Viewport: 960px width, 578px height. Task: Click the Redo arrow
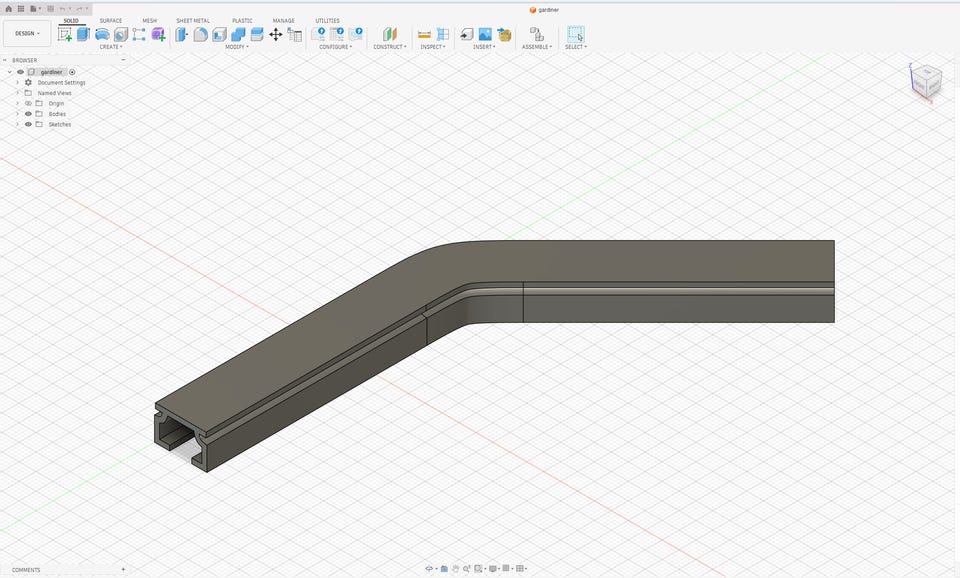pyautogui.click(x=80, y=9)
